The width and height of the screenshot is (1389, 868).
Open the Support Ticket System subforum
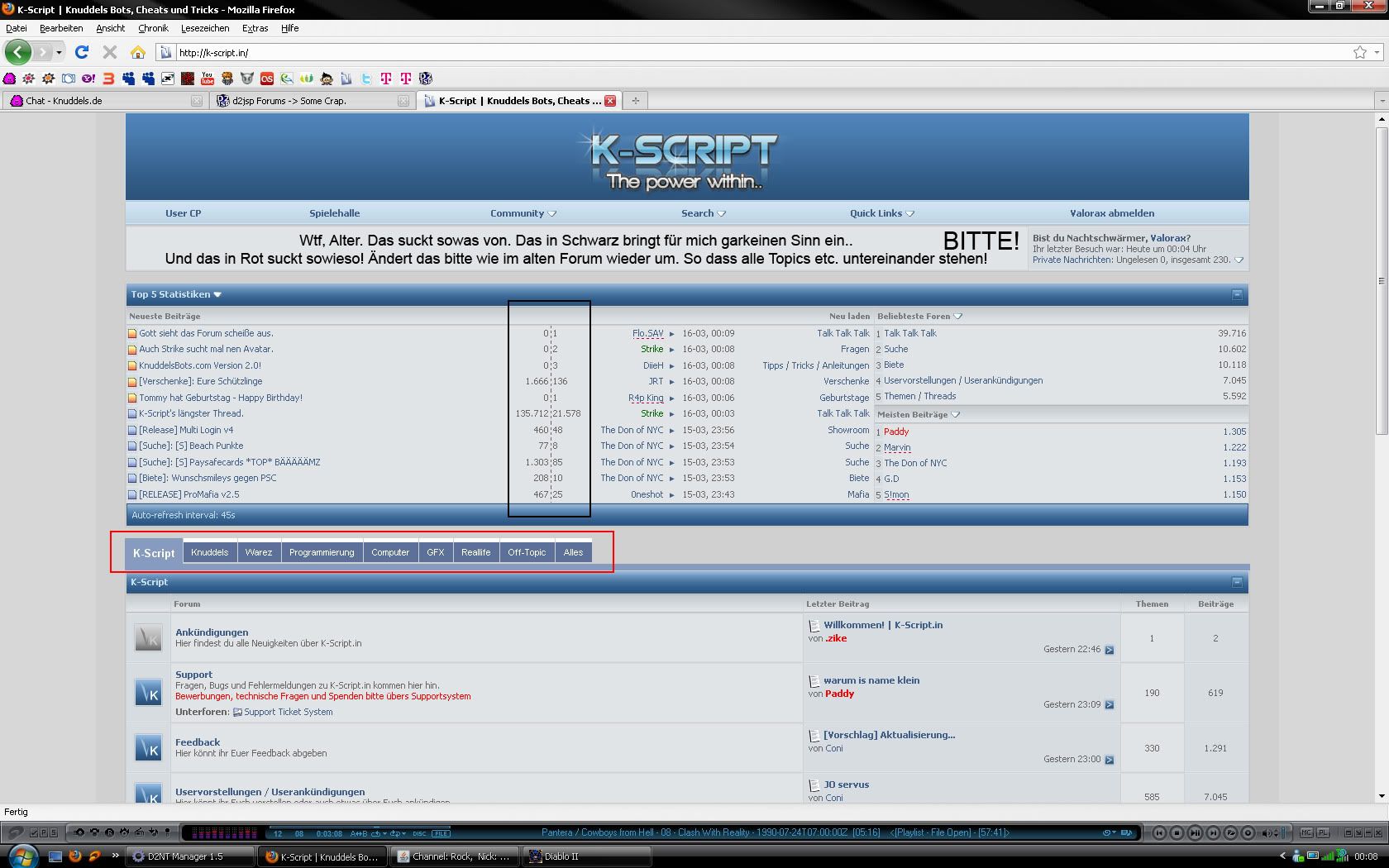288,712
